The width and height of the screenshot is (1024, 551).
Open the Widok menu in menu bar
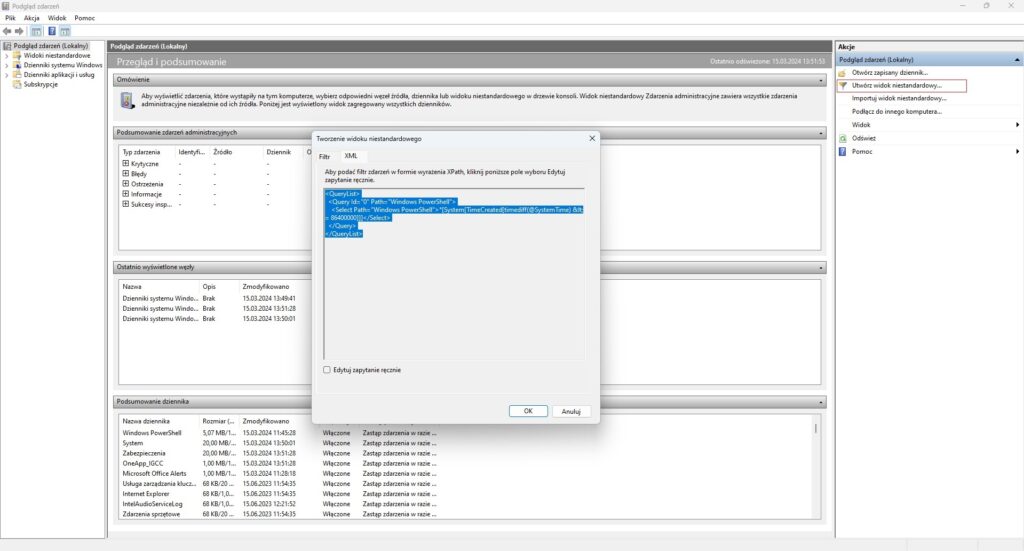pyautogui.click(x=57, y=18)
